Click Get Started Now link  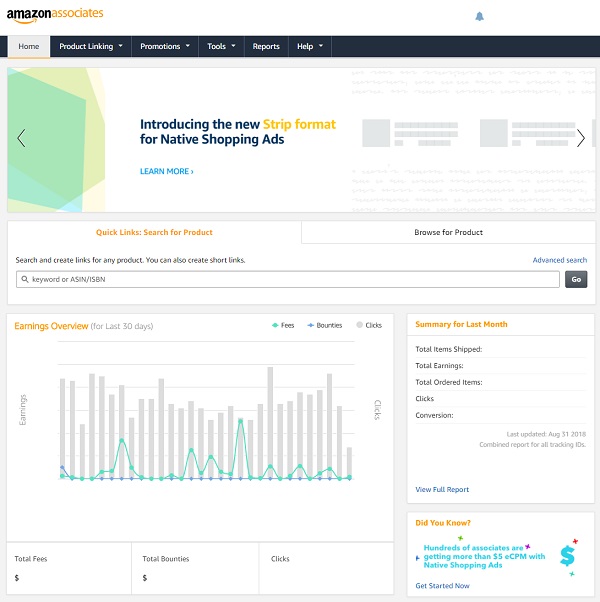tap(442, 585)
